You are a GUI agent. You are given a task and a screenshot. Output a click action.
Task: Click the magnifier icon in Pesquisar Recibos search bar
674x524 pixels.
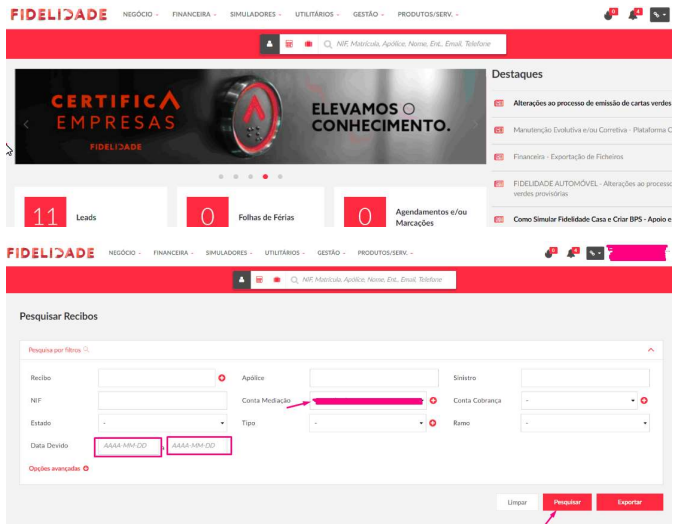point(294,280)
